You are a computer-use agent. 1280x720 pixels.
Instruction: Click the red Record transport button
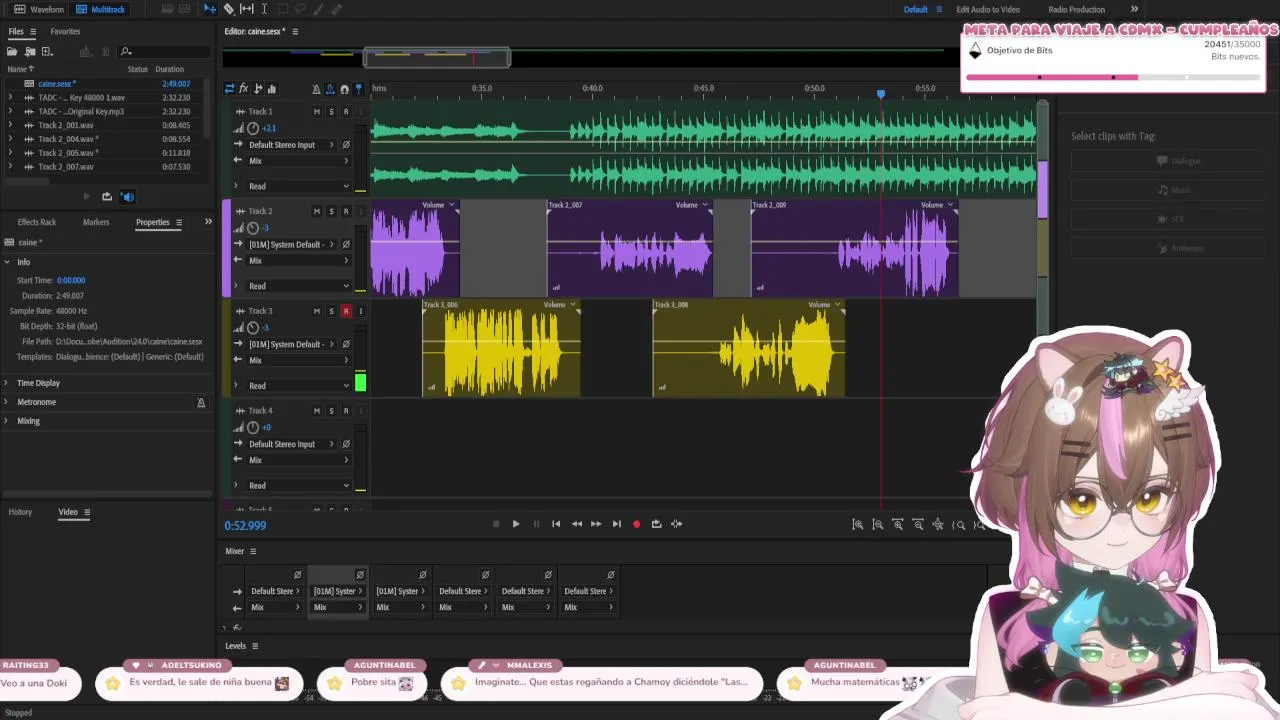[x=636, y=524]
